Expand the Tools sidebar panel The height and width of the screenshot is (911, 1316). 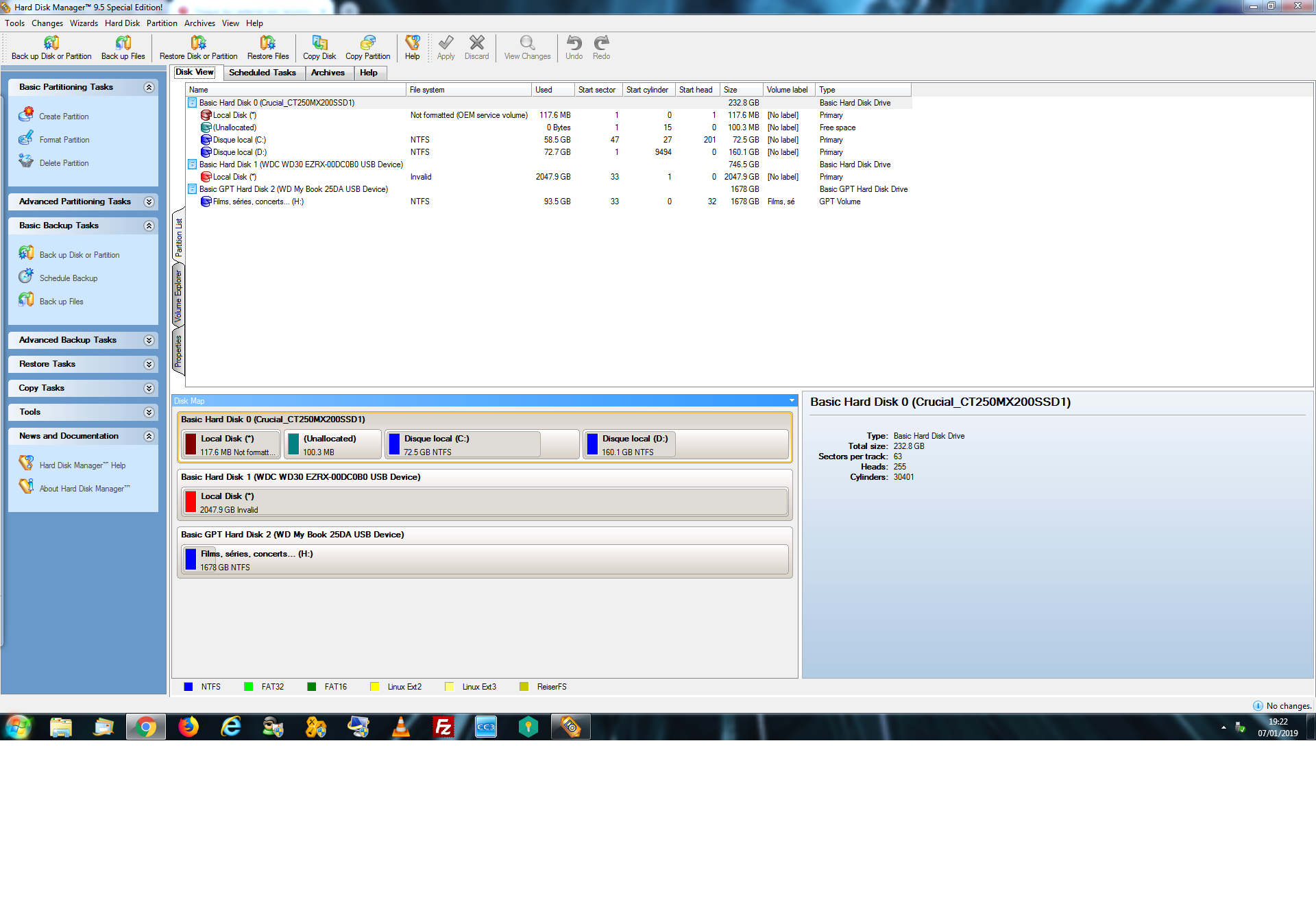pyautogui.click(x=149, y=413)
